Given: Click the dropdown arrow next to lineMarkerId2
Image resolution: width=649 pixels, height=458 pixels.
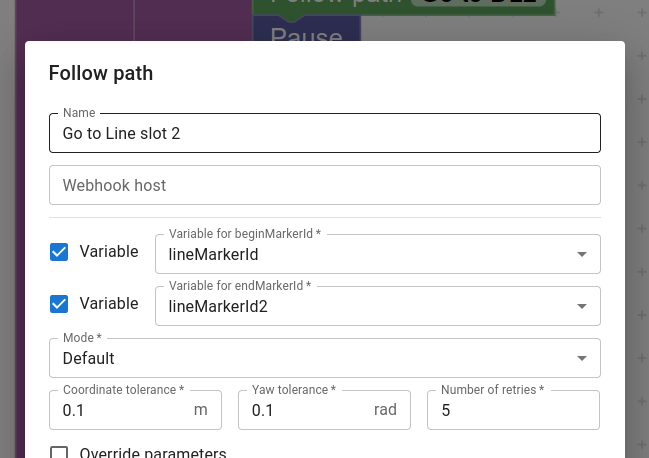Looking at the screenshot, I should click(582, 306).
